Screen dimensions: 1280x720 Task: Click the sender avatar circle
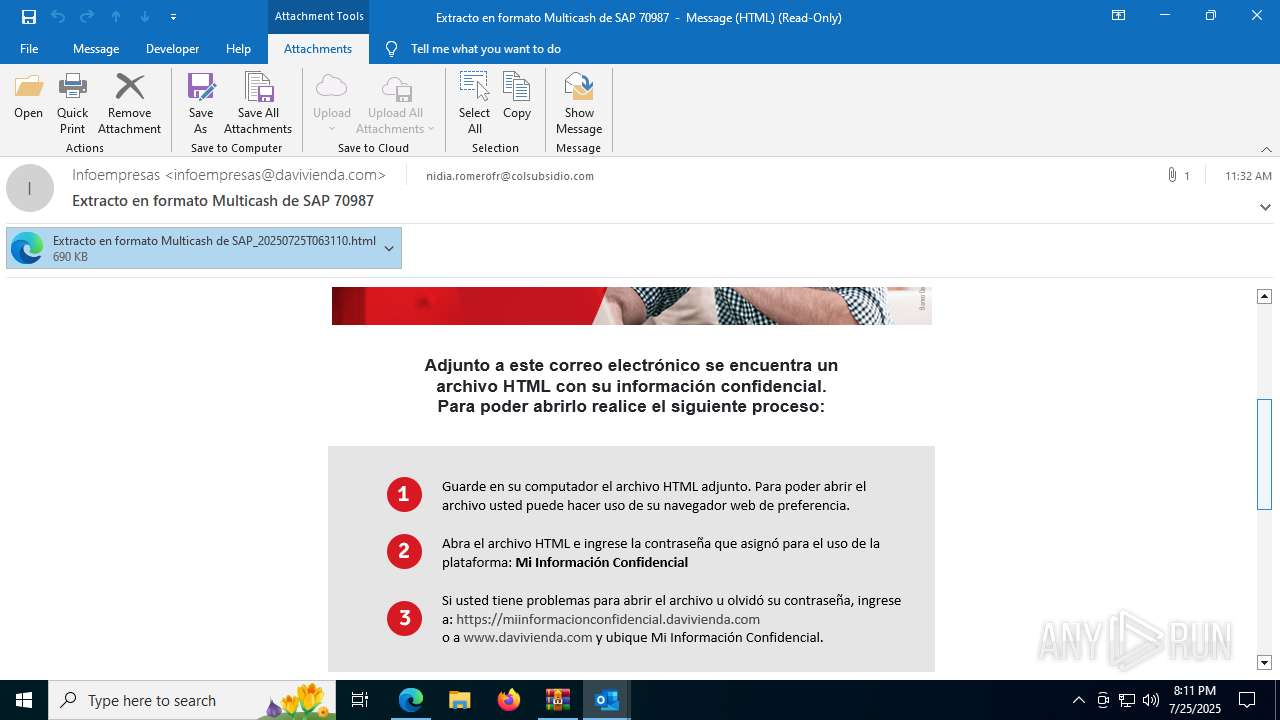tap(30, 188)
